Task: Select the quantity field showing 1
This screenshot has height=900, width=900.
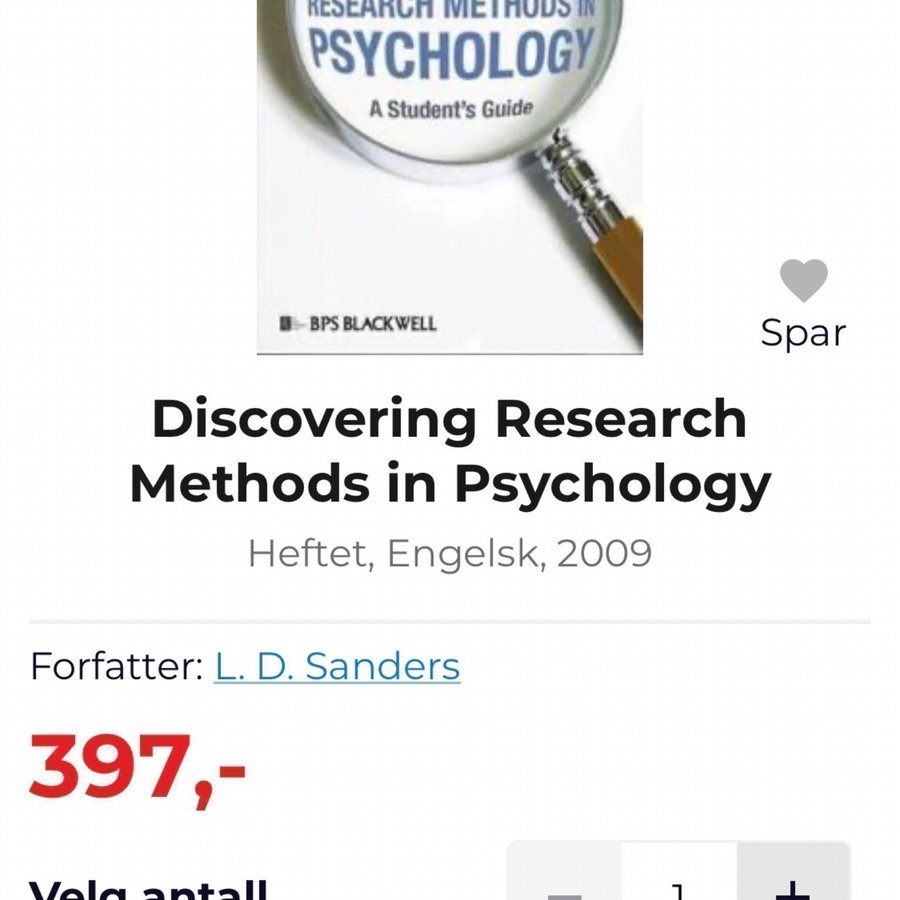Action: coord(679,879)
